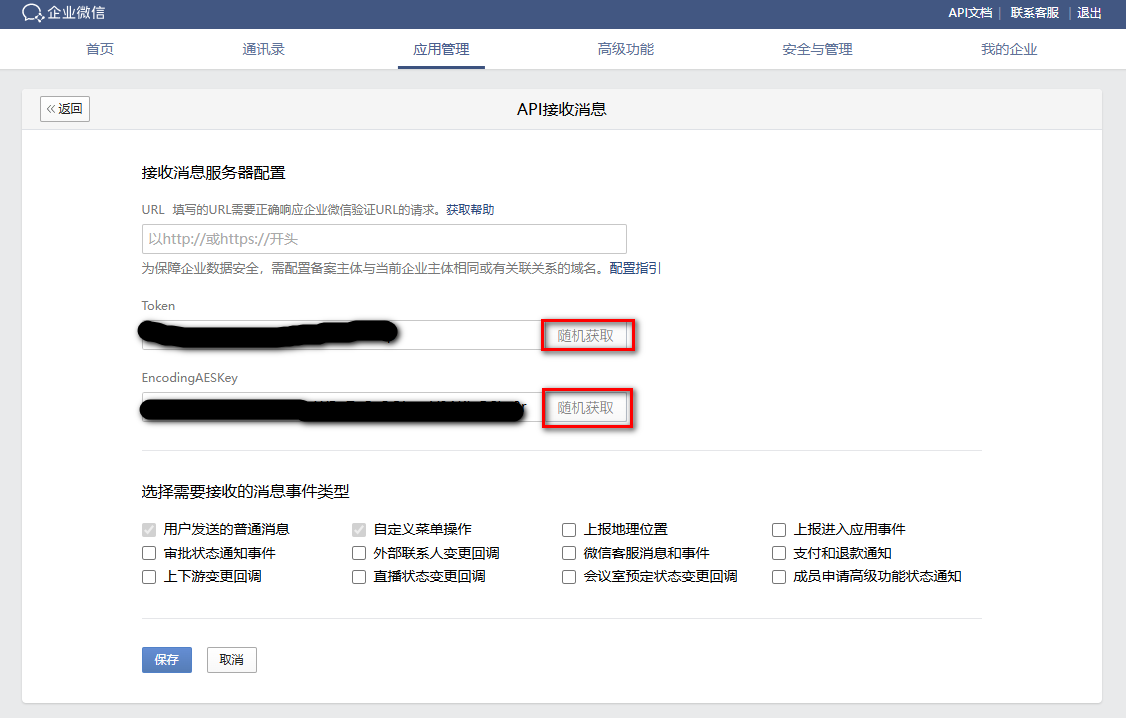Click 退出 to log out

click(x=1089, y=13)
